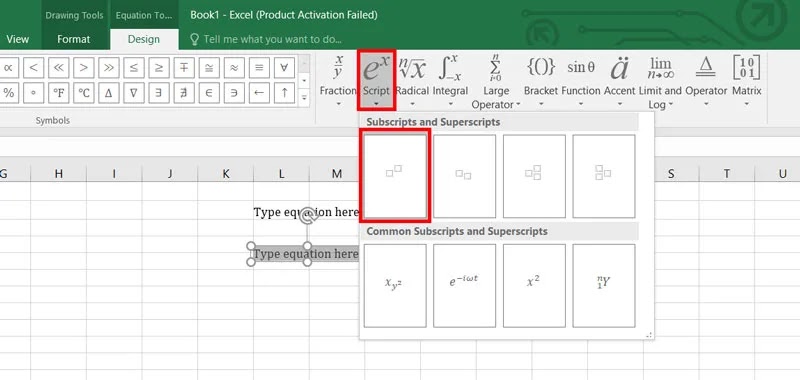Viewport: 800px width, 380px height.
Task: Select column I header
Action: pos(114,174)
